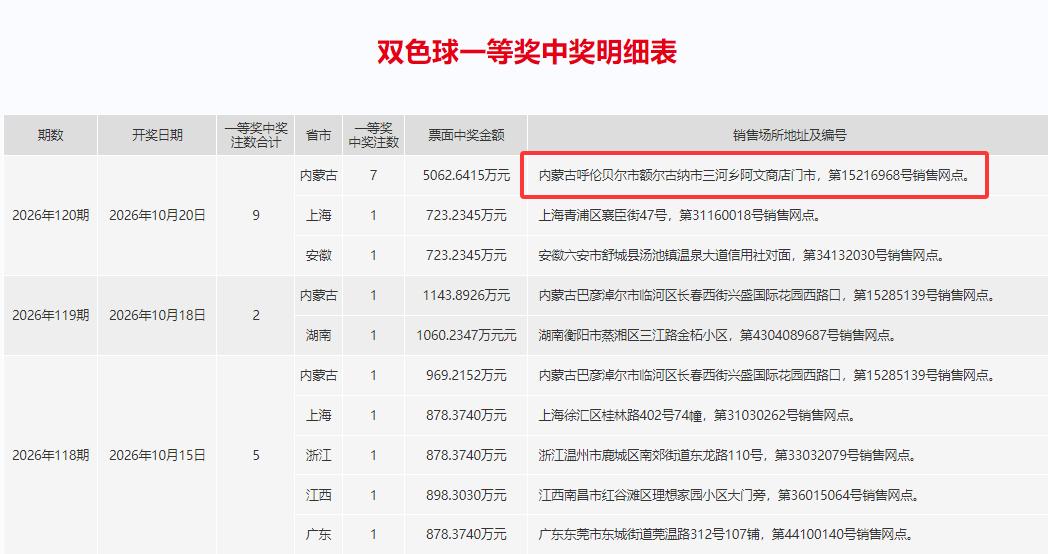This screenshot has width=1048, height=554.
Task: Click winning count 1 in the 广东 row
Action: (373, 535)
